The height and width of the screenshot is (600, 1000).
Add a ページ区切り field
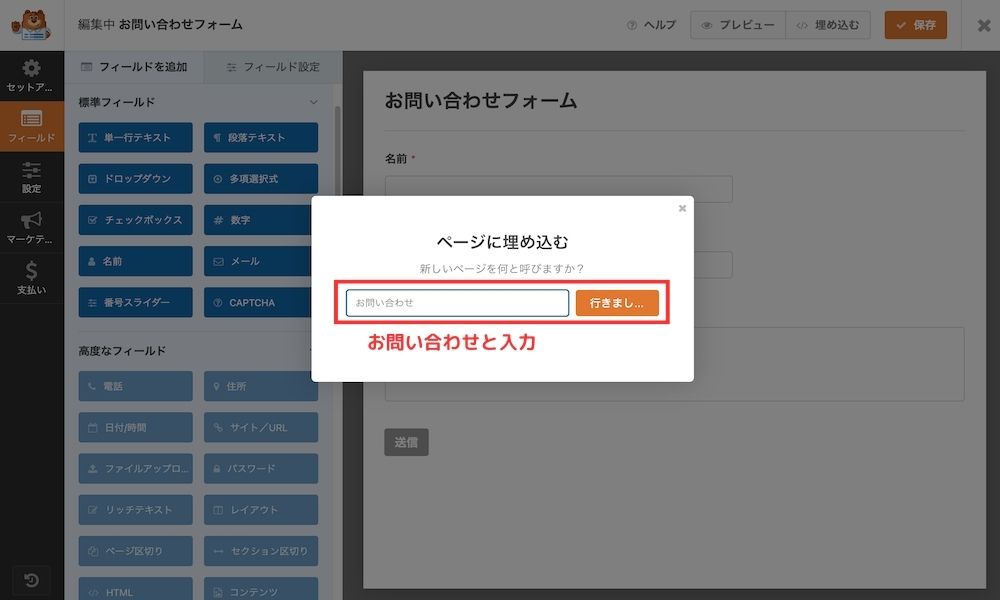(x=135, y=551)
